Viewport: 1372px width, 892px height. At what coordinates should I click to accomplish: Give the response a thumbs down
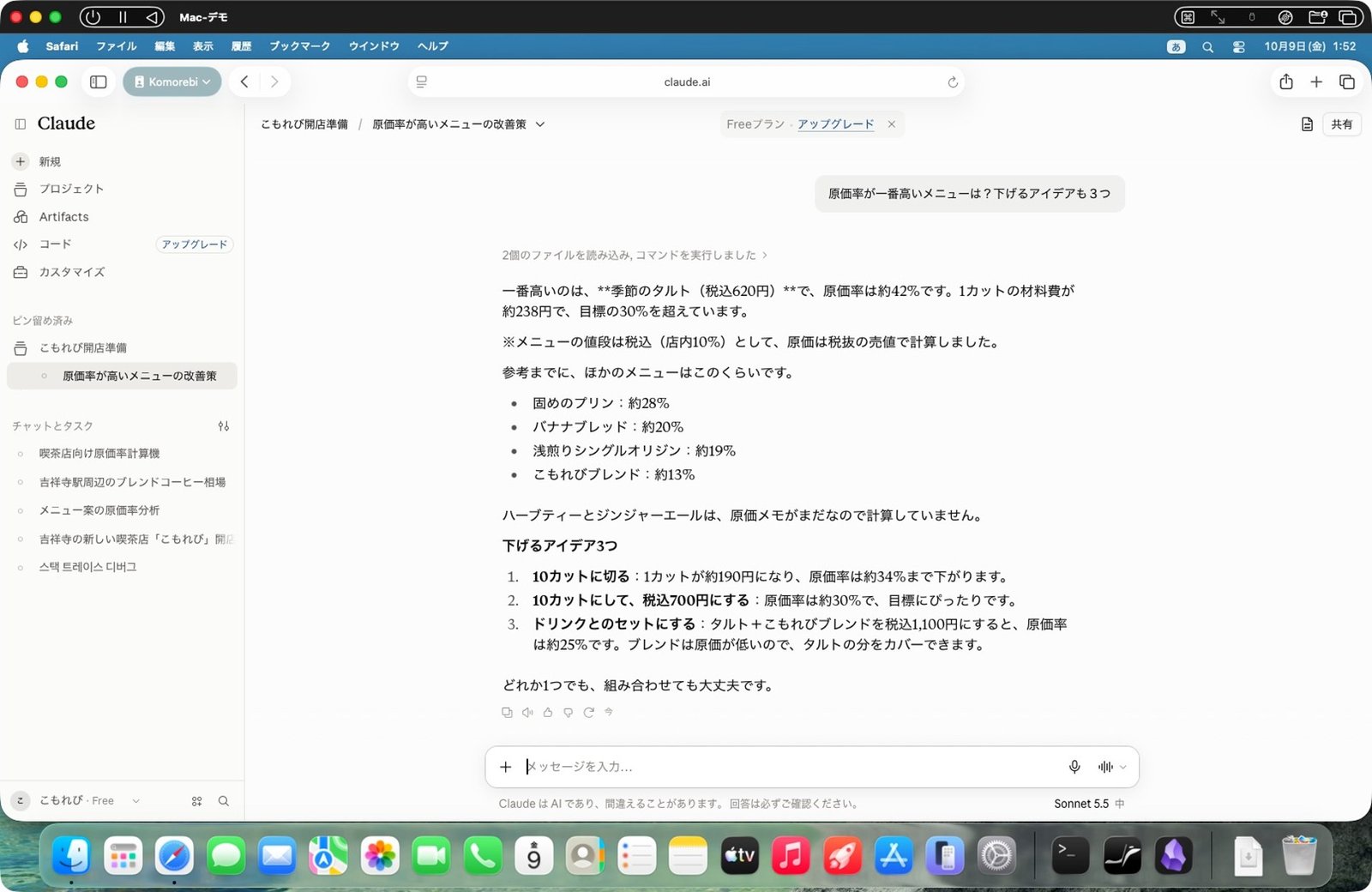(569, 713)
